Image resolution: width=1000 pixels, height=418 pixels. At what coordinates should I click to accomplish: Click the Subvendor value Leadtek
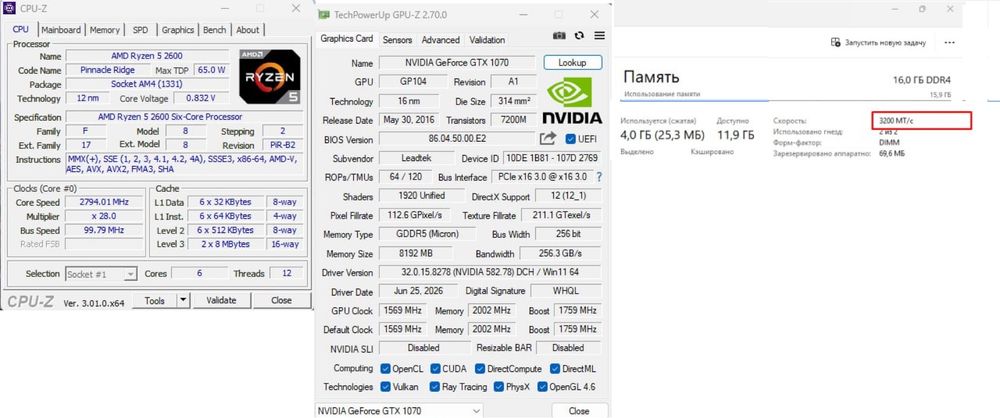click(x=416, y=158)
